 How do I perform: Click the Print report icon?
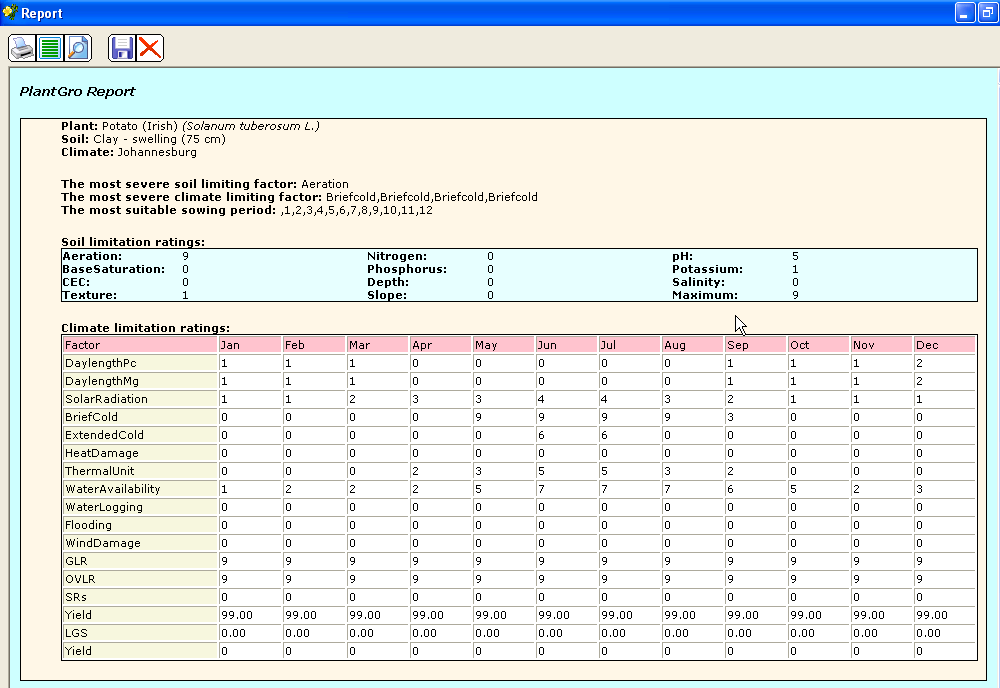[22, 48]
